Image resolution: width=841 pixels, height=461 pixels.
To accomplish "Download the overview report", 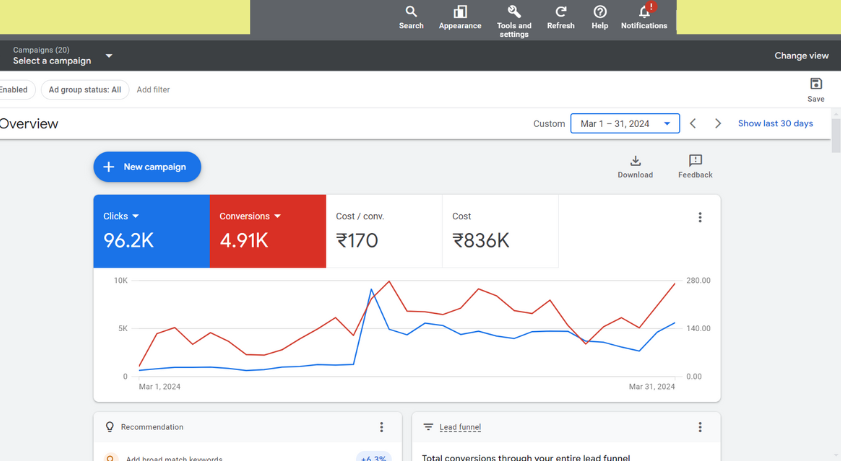I will (635, 161).
